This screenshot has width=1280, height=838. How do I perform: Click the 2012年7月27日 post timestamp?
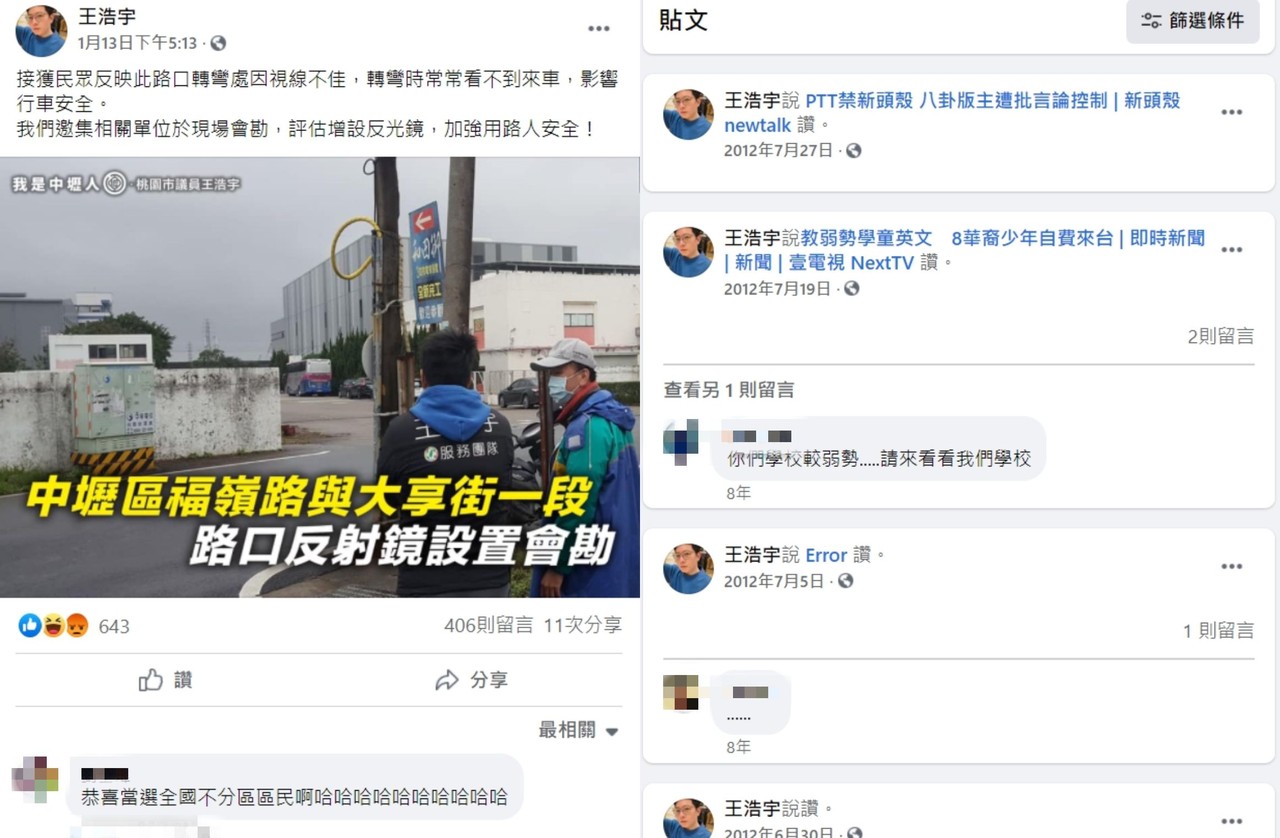tap(778, 150)
